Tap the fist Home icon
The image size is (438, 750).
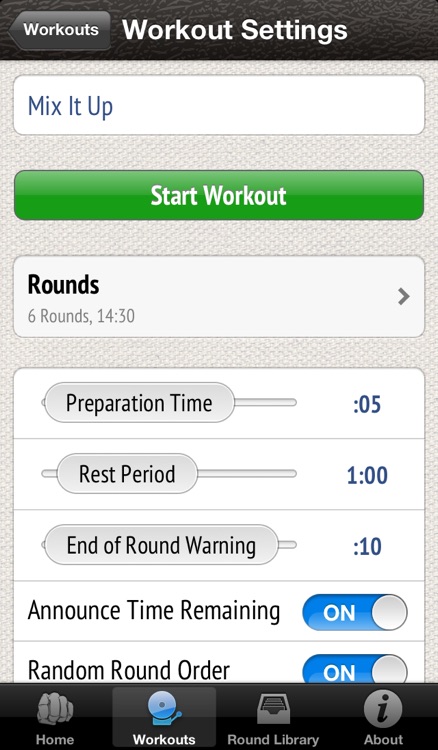click(55, 709)
